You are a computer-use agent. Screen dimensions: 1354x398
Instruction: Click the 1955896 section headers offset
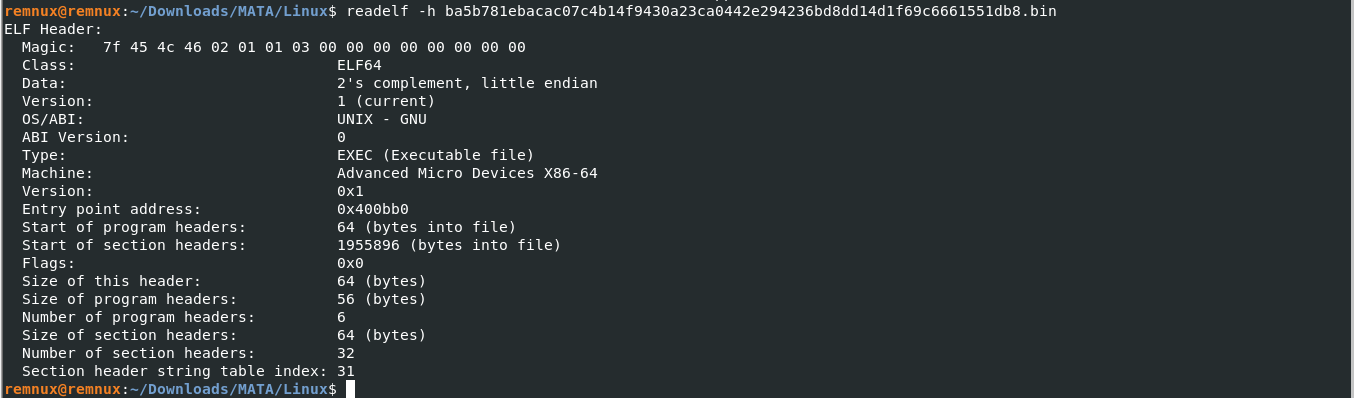pos(368,245)
